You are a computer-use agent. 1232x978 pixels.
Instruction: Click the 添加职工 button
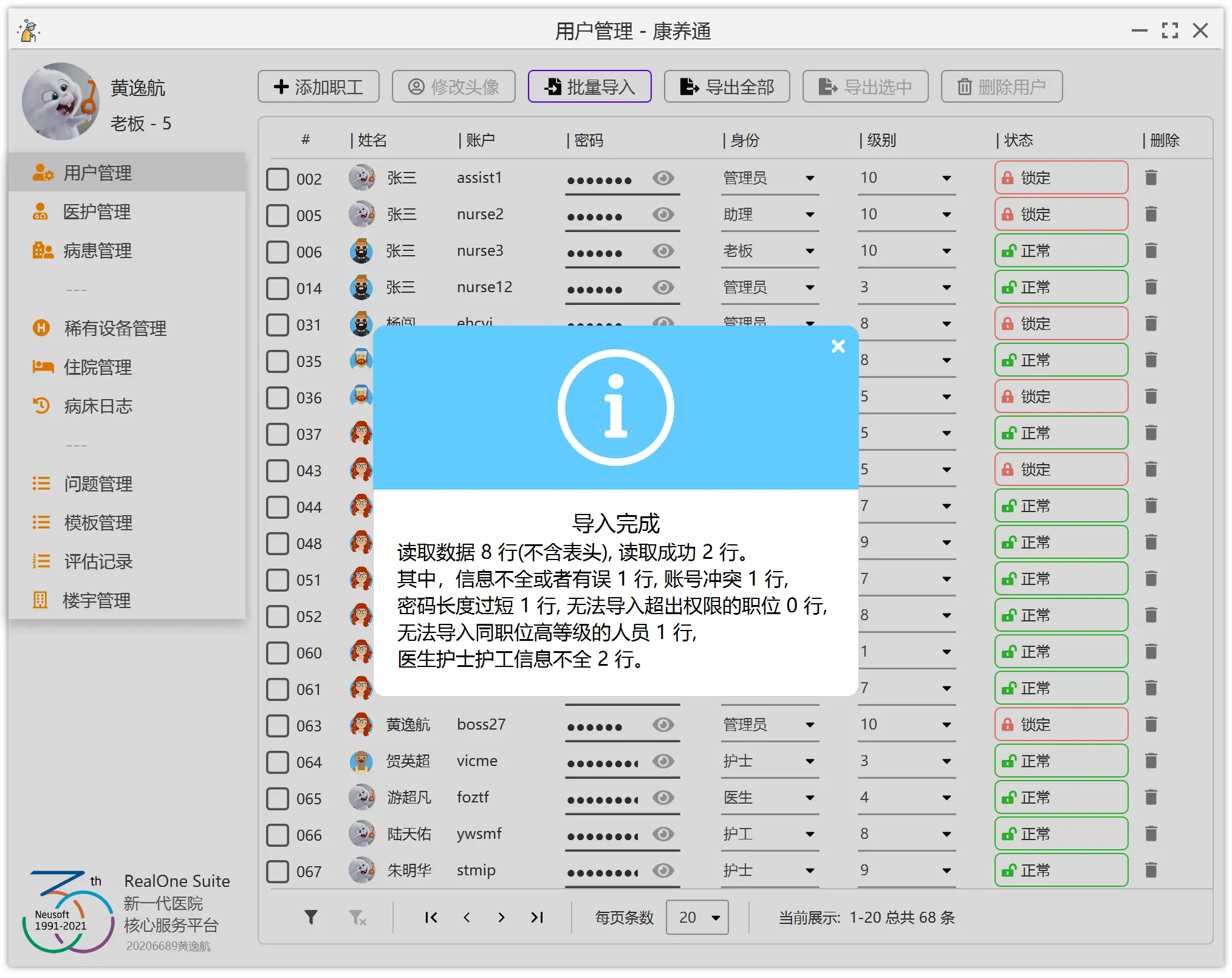[x=319, y=87]
